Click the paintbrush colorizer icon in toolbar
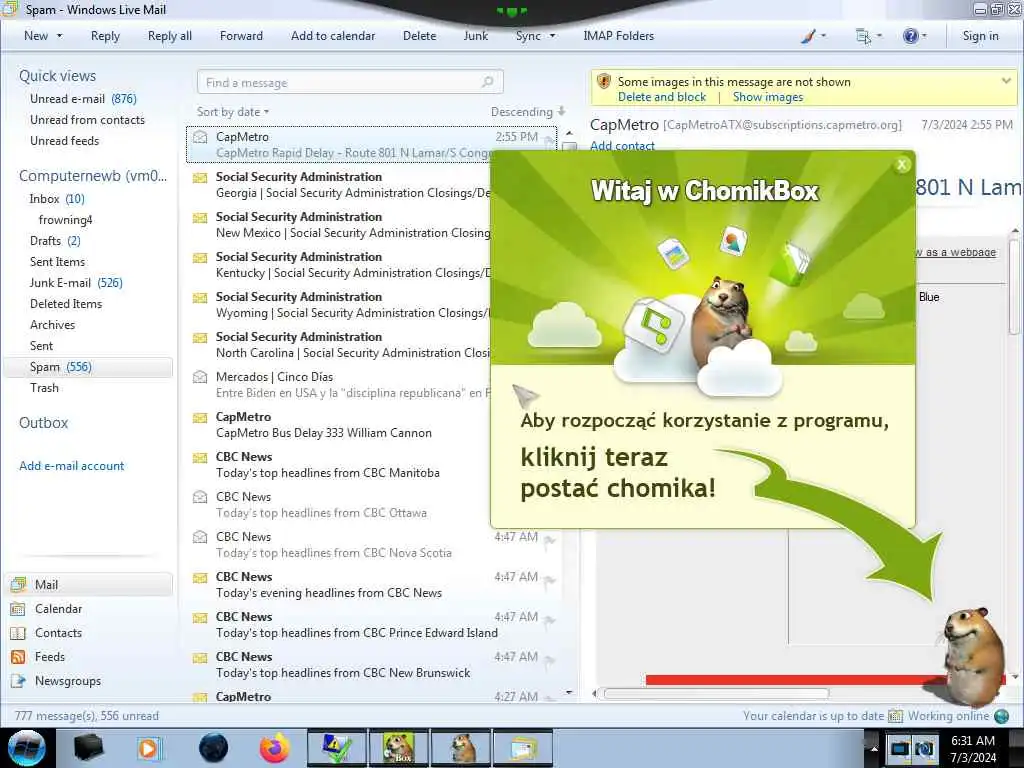This screenshot has width=1024, height=768. click(x=808, y=37)
